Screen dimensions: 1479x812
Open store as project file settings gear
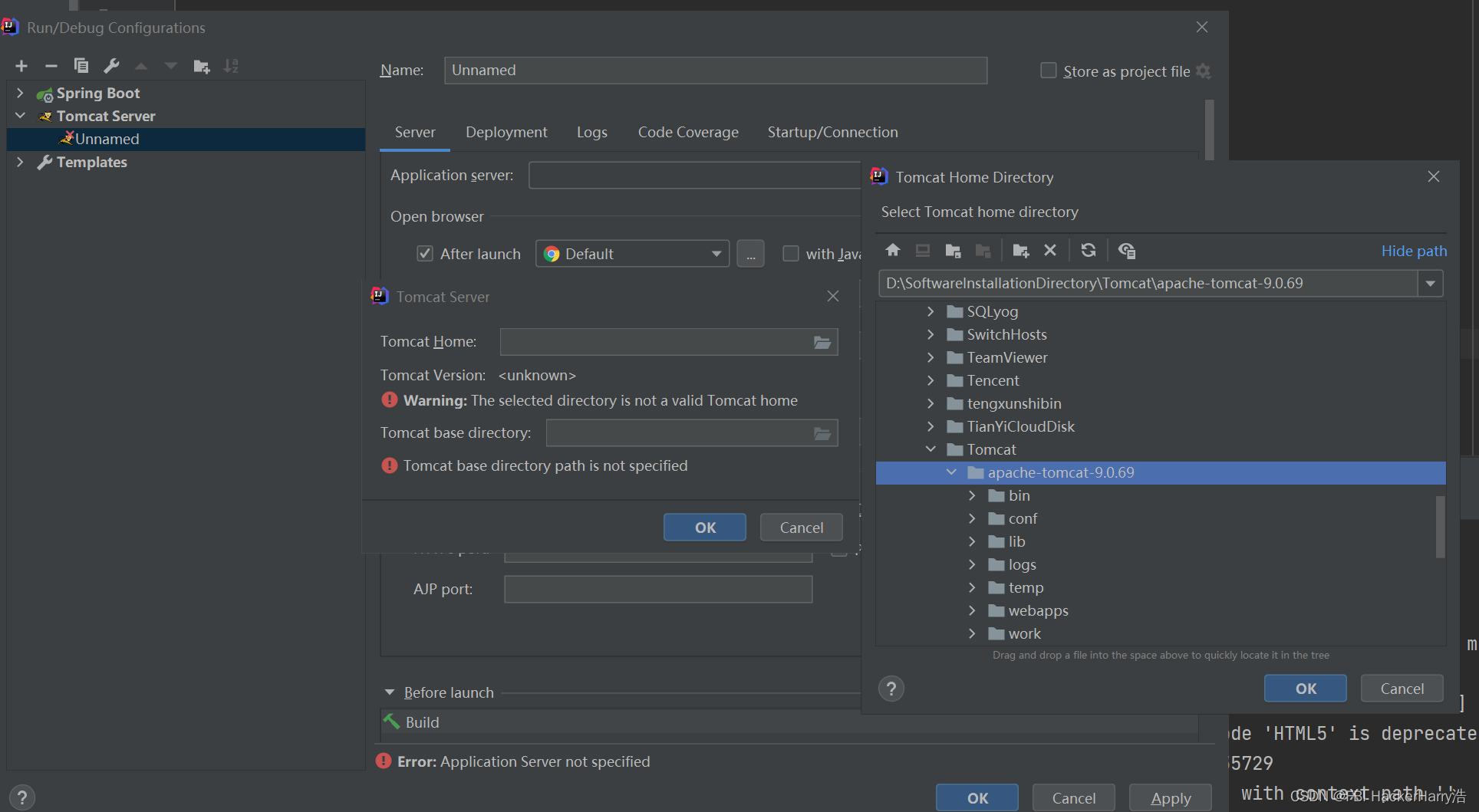1204,71
